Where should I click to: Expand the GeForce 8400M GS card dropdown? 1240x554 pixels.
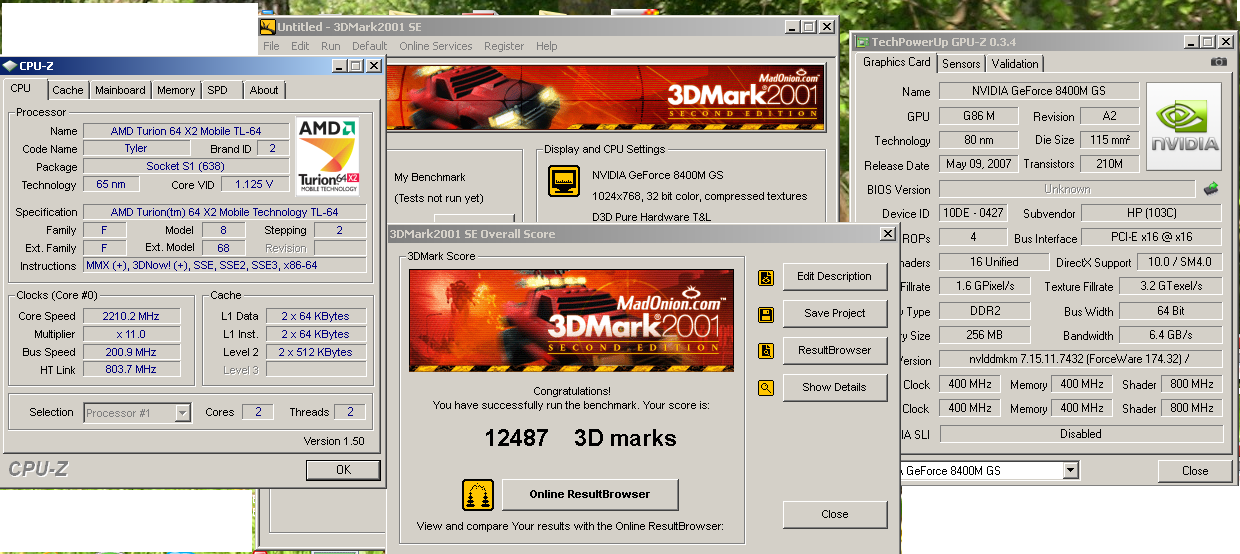click(1071, 470)
